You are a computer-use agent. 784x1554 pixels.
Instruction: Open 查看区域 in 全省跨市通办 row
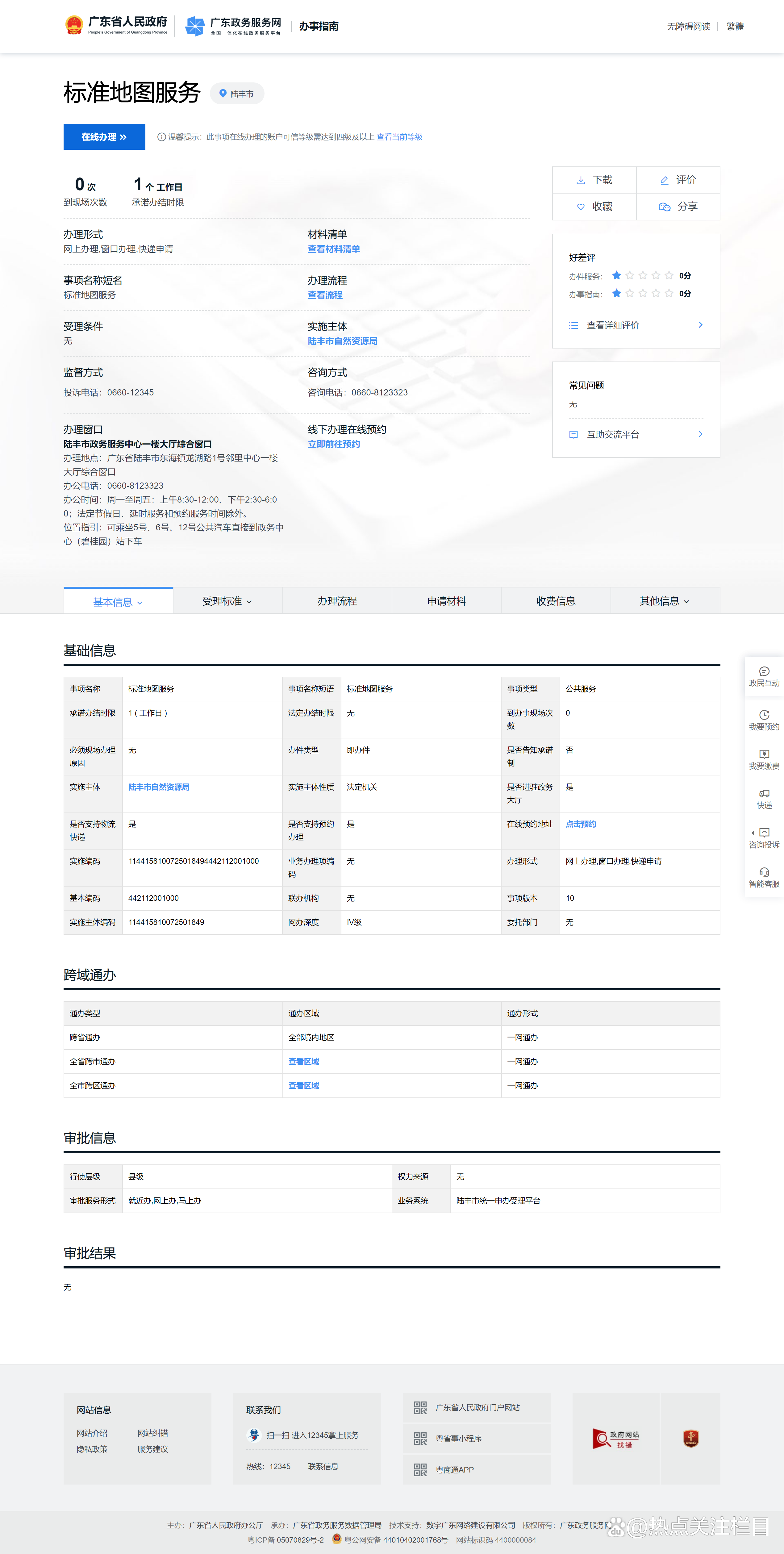pos(303,1061)
